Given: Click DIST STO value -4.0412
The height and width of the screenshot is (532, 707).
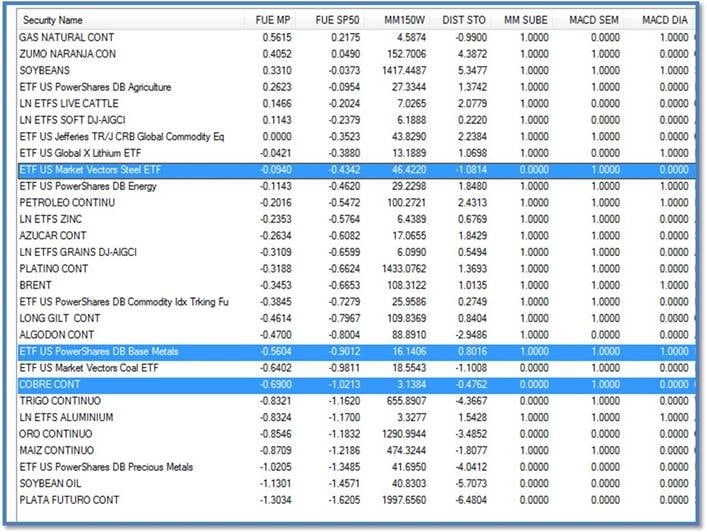Looking at the screenshot, I should pos(471,468).
